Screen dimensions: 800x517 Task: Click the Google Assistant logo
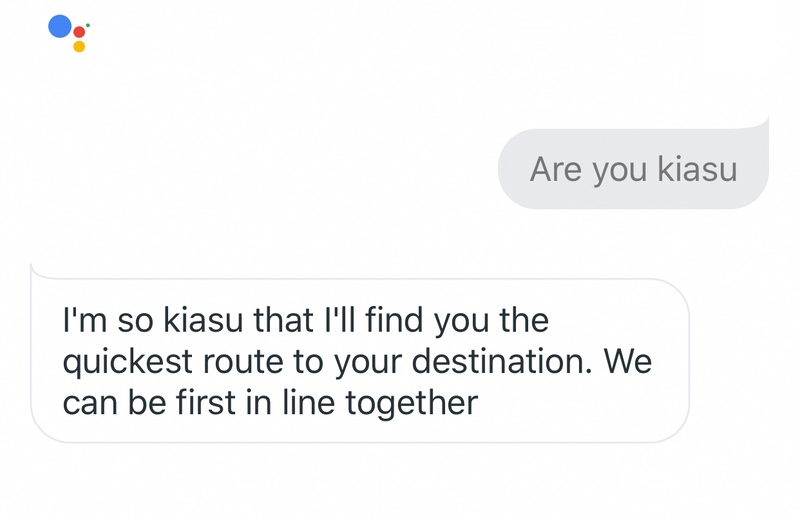pos(68,32)
